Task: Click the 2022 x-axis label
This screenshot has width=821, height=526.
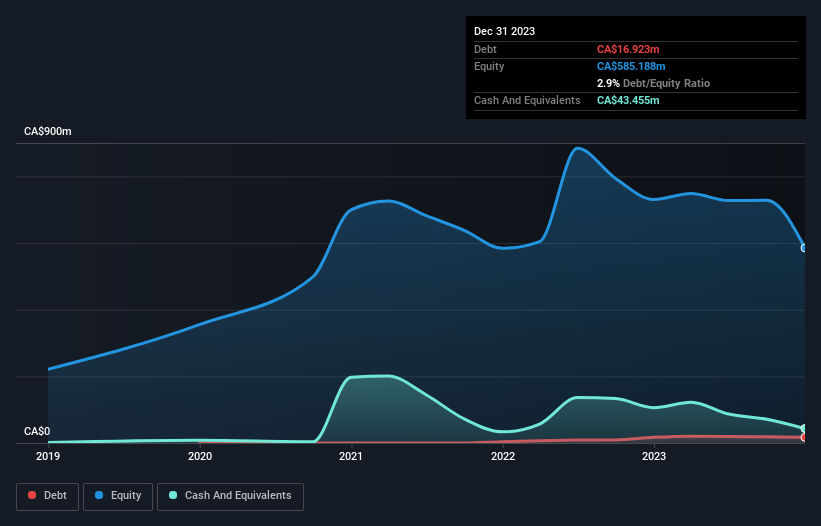Action: point(503,456)
